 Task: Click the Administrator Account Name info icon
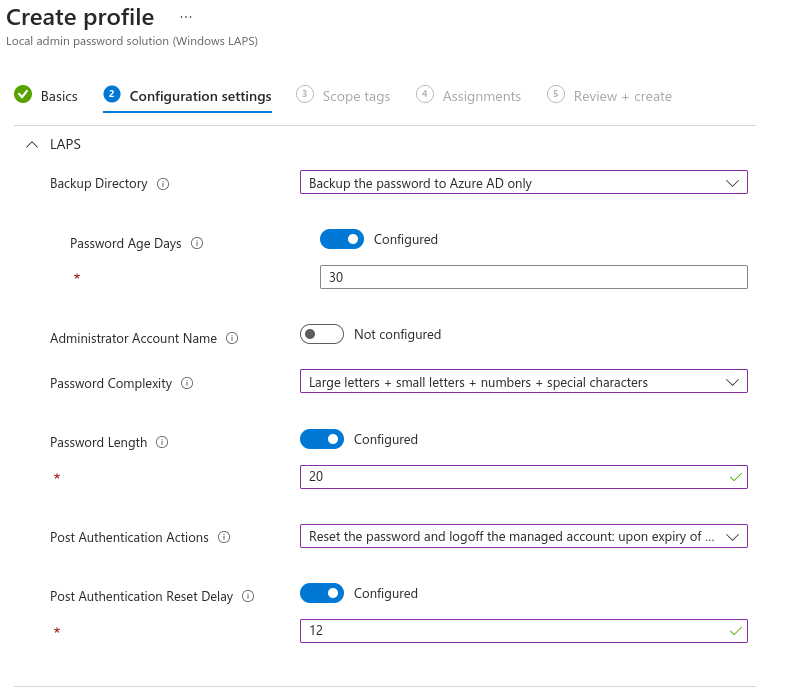(x=232, y=338)
